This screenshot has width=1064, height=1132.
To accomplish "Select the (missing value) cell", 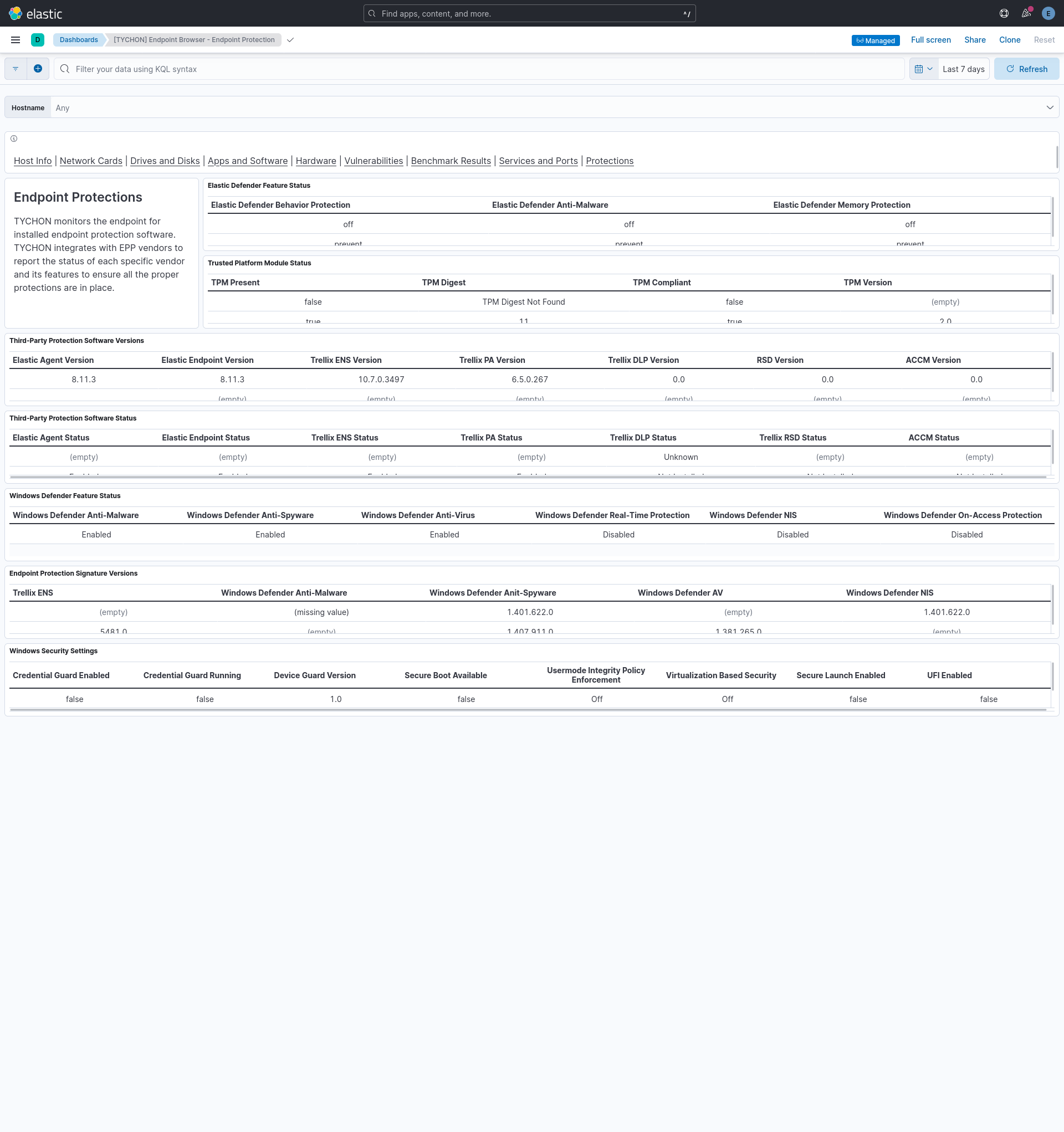I will click(x=321, y=612).
